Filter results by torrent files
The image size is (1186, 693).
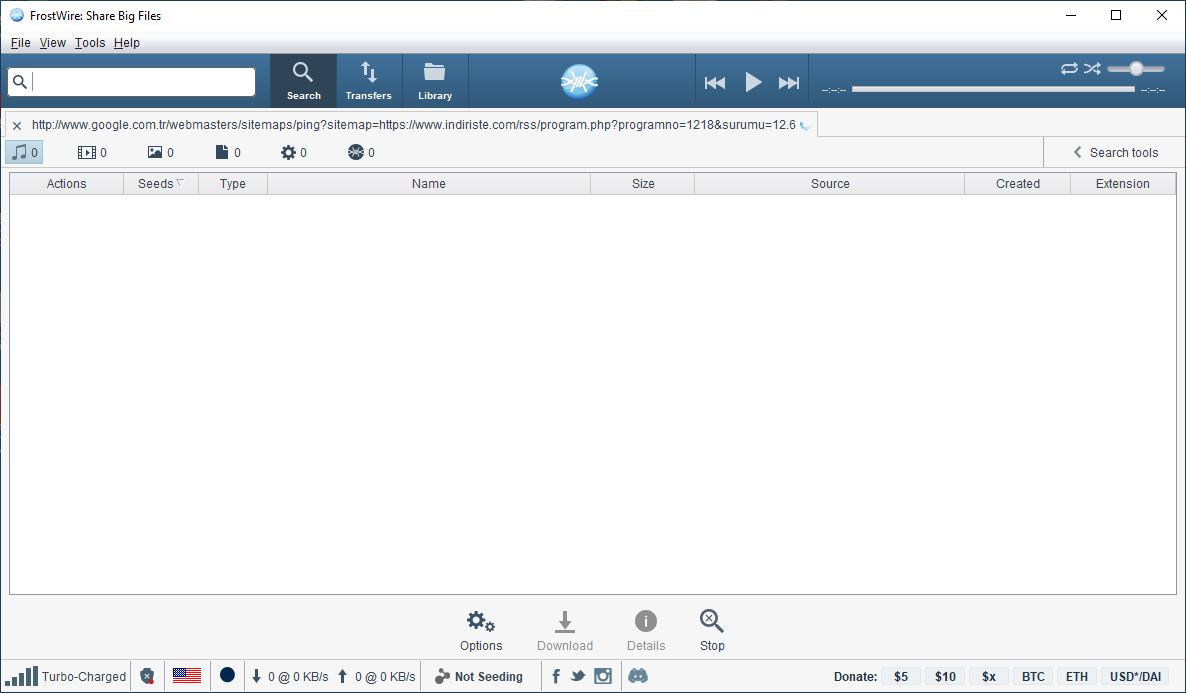click(x=361, y=152)
